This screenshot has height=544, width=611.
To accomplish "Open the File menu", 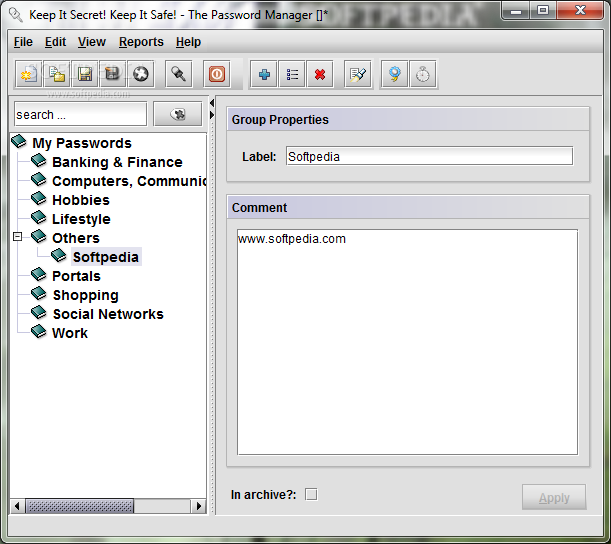I will coord(23,42).
